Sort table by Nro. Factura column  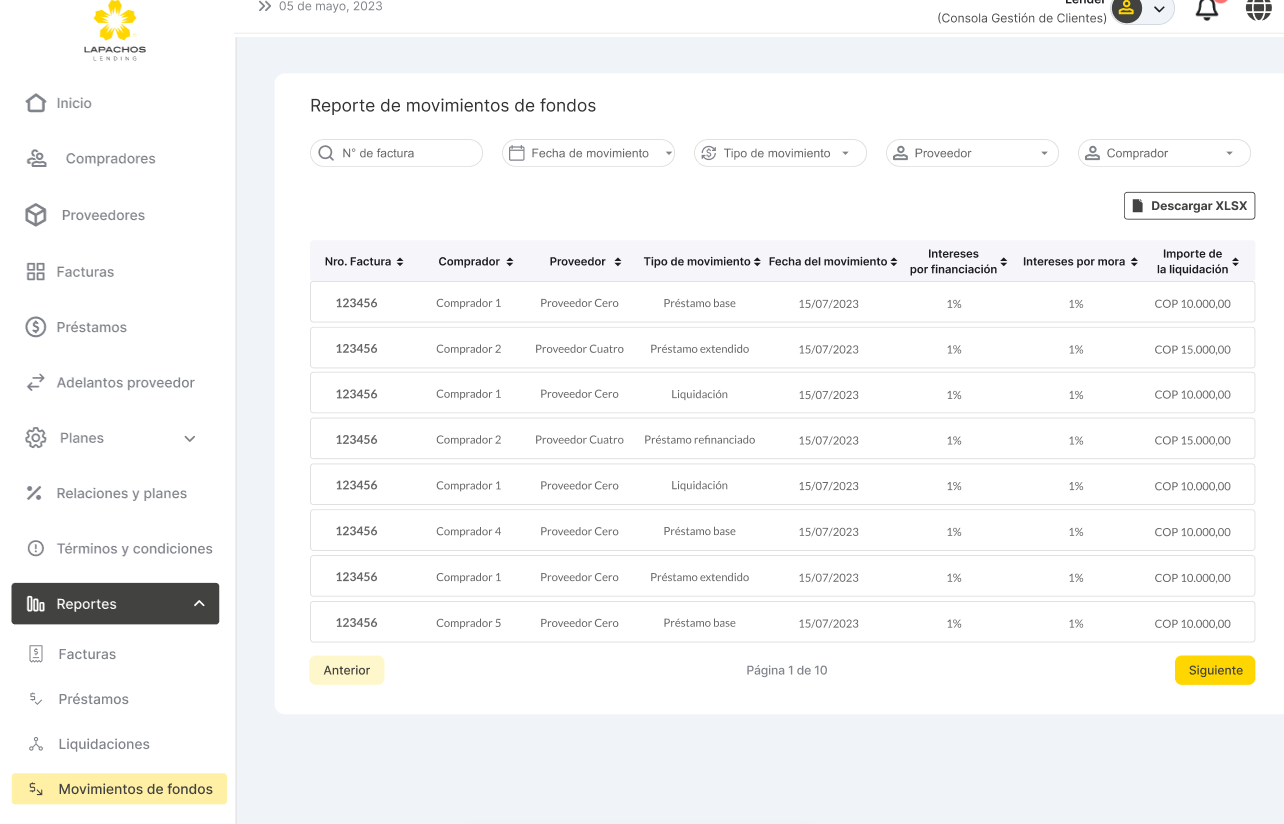[400, 262]
